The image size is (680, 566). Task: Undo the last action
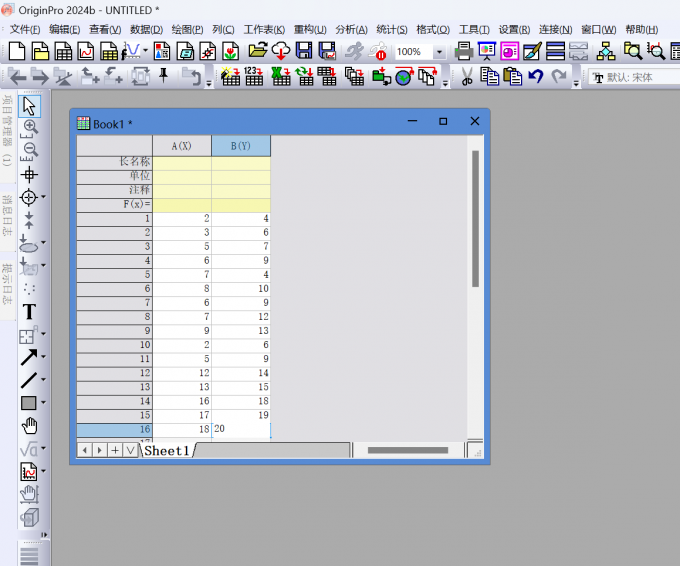pyautogui.click(x=536, y=76)
